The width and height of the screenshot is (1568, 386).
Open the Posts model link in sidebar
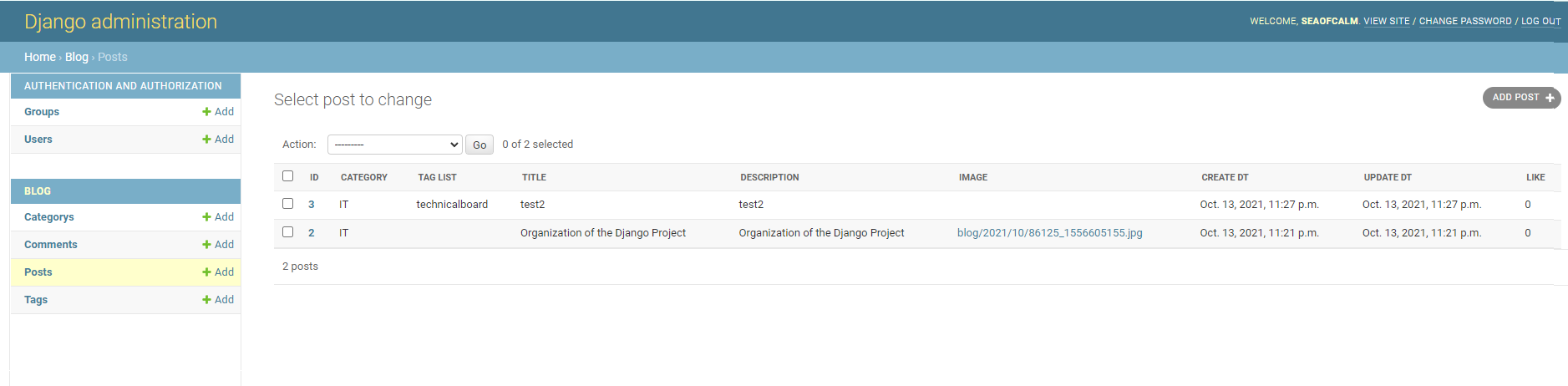pos(38,272)
